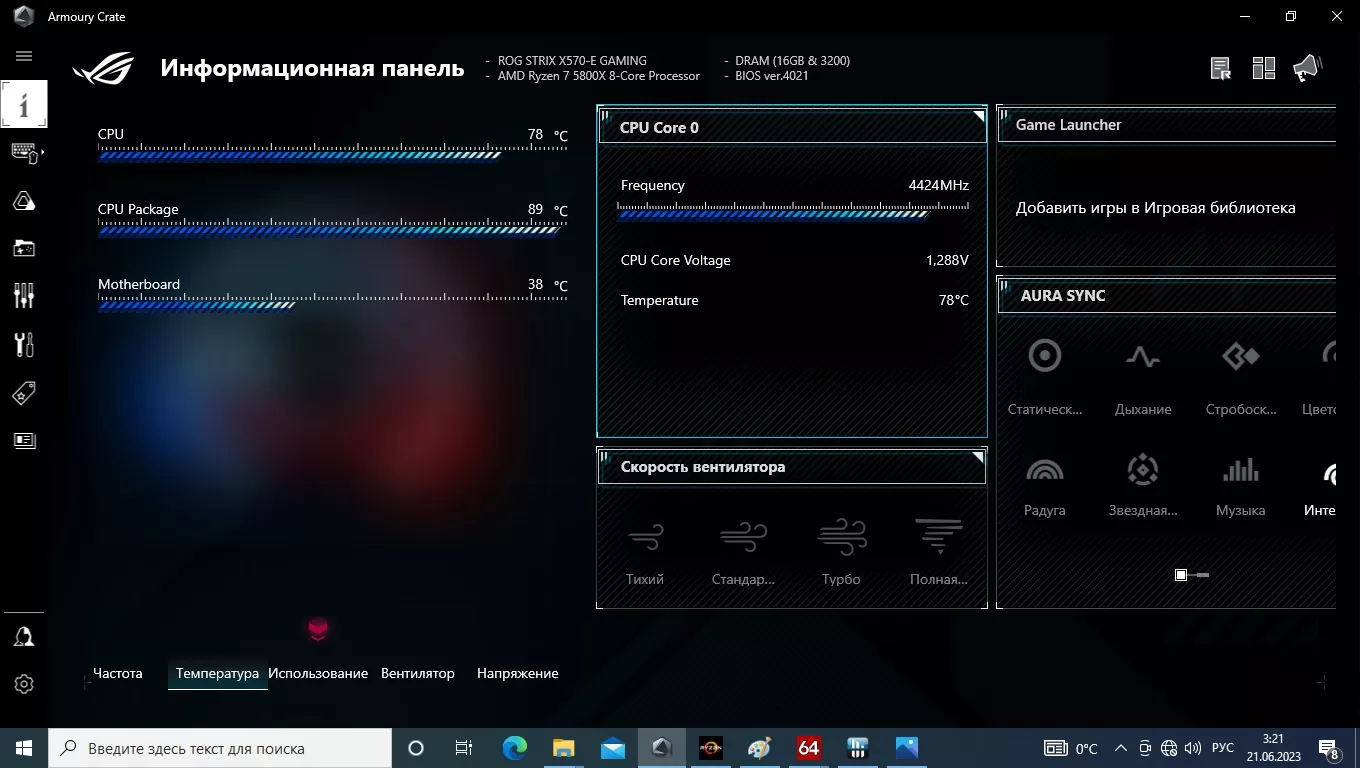This screenshot has height=768, width=1360.
Task: Open the Scenario Profiles sliders icon in the sidebar
Action: pyautogui.click(x=24, y=295)
